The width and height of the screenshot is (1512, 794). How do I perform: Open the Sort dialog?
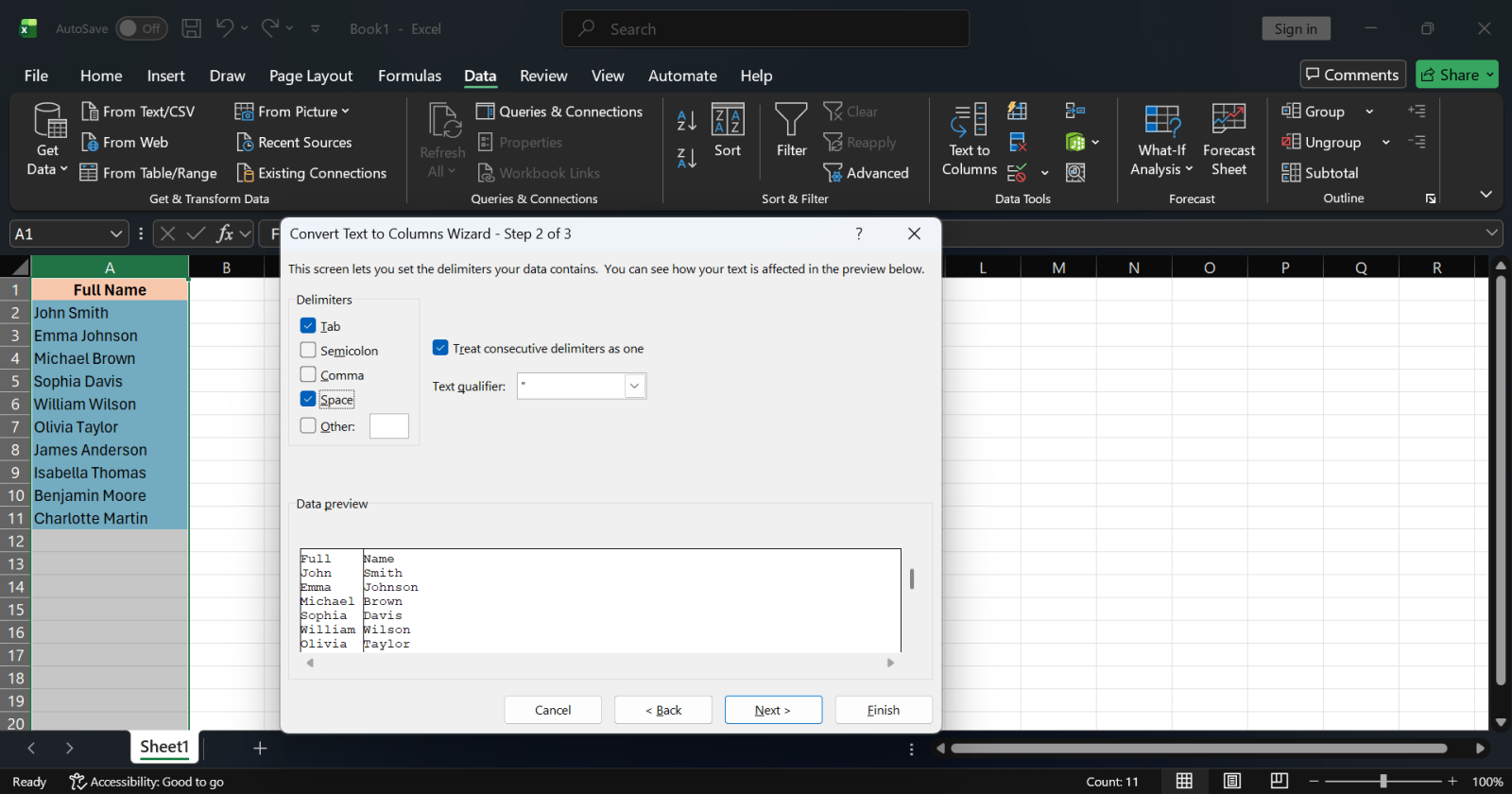(728, 130)
